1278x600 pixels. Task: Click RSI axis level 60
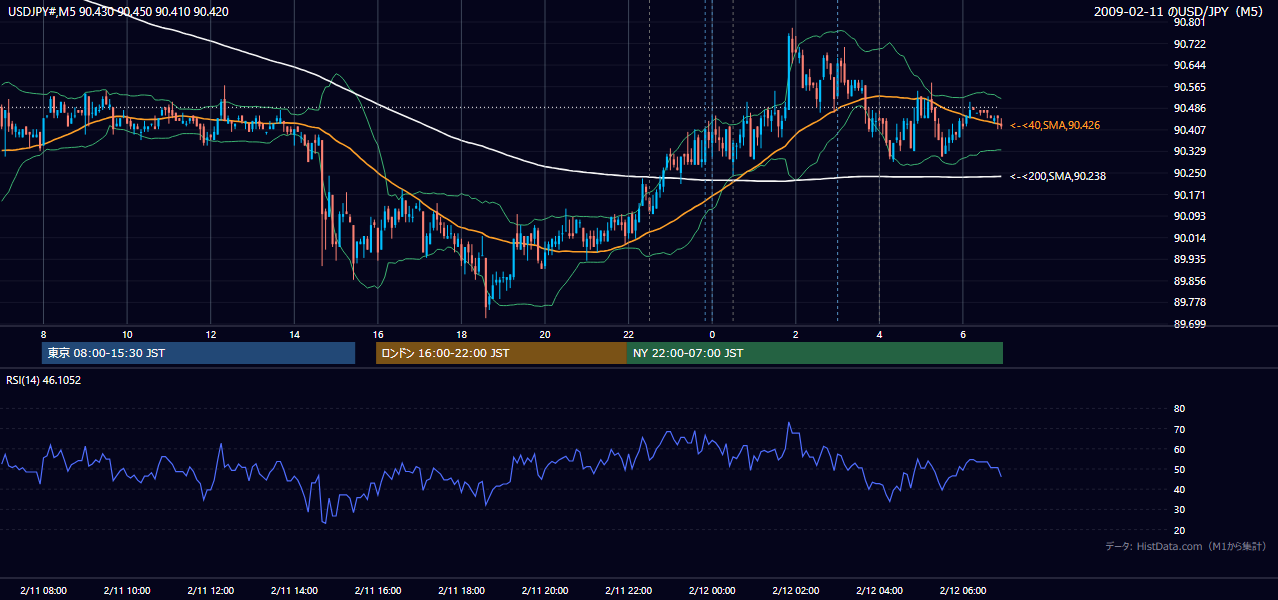(x=1180, y=449)
